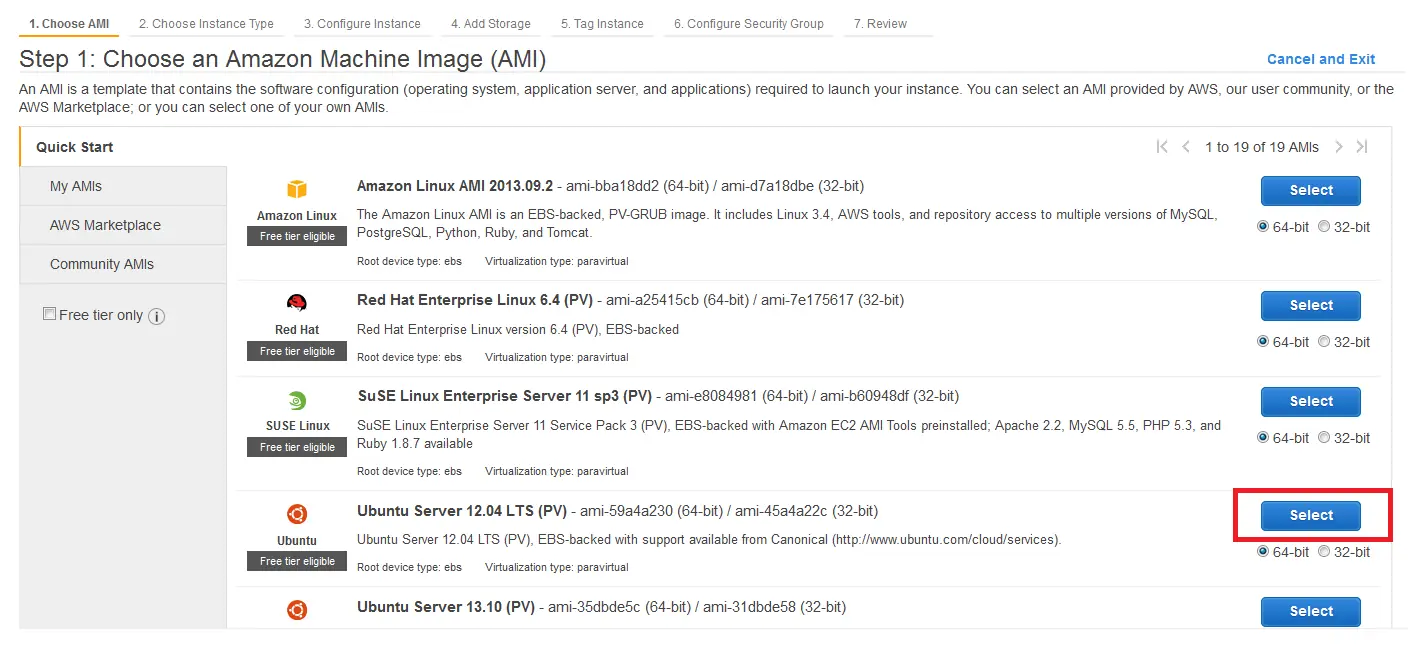Click the Red Hat logo icon

[297, 303]
